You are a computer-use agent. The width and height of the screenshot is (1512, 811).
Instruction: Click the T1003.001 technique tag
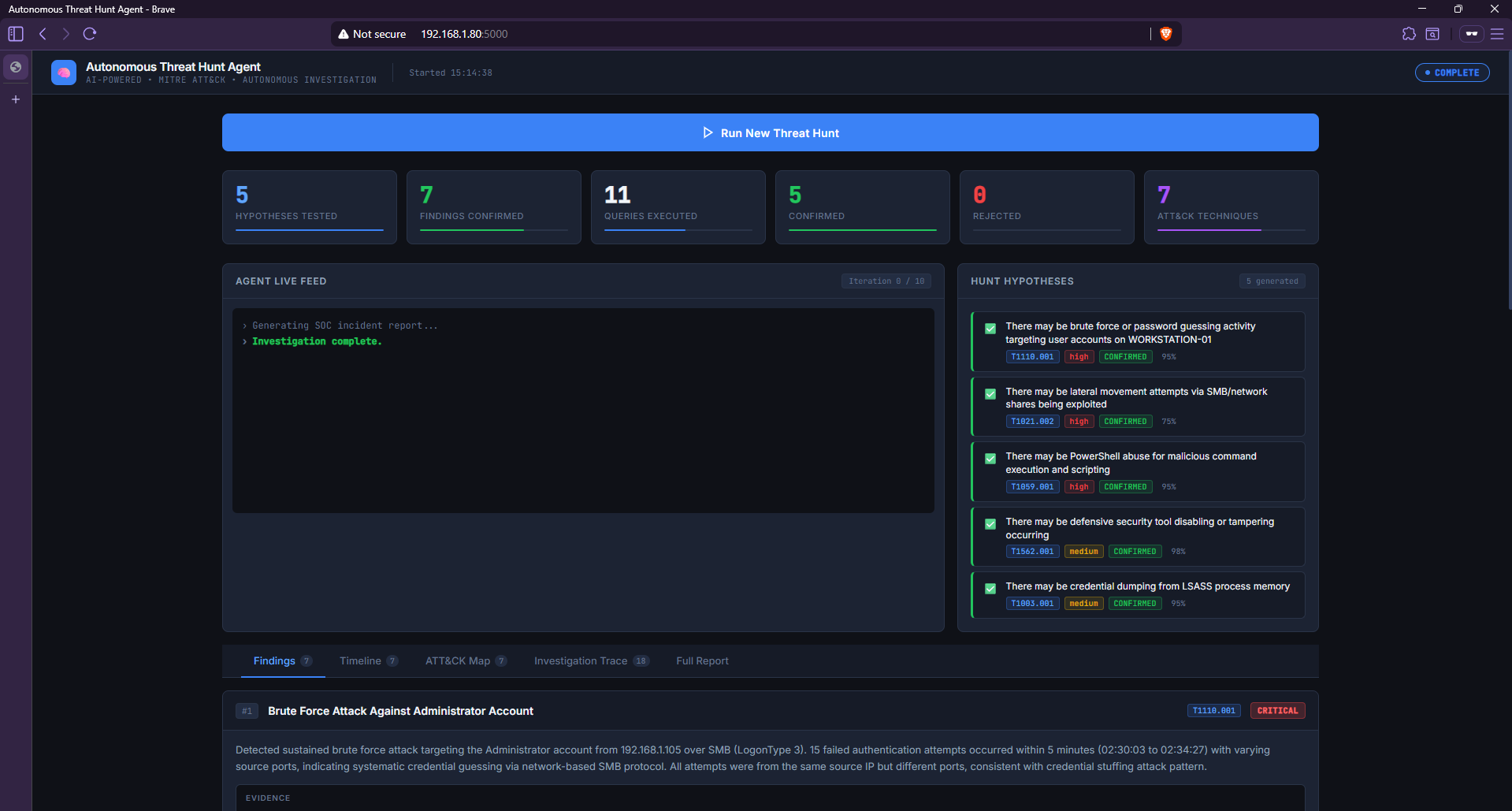tap(1032, 604)
